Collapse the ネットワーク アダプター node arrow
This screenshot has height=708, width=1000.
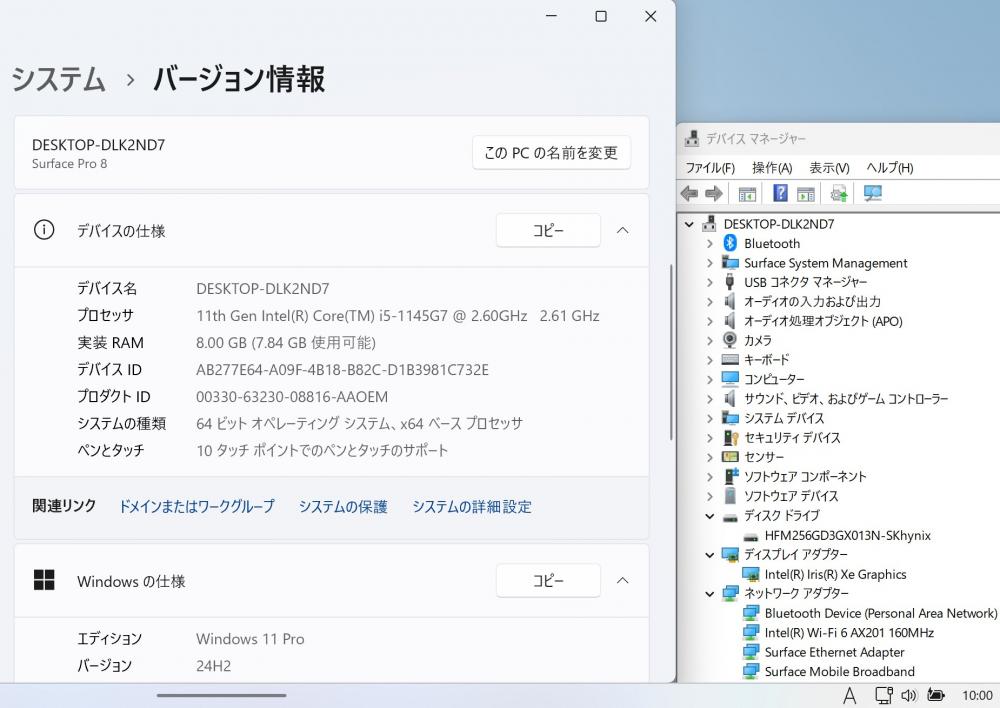pyautogui.click(x=710, y=594)
